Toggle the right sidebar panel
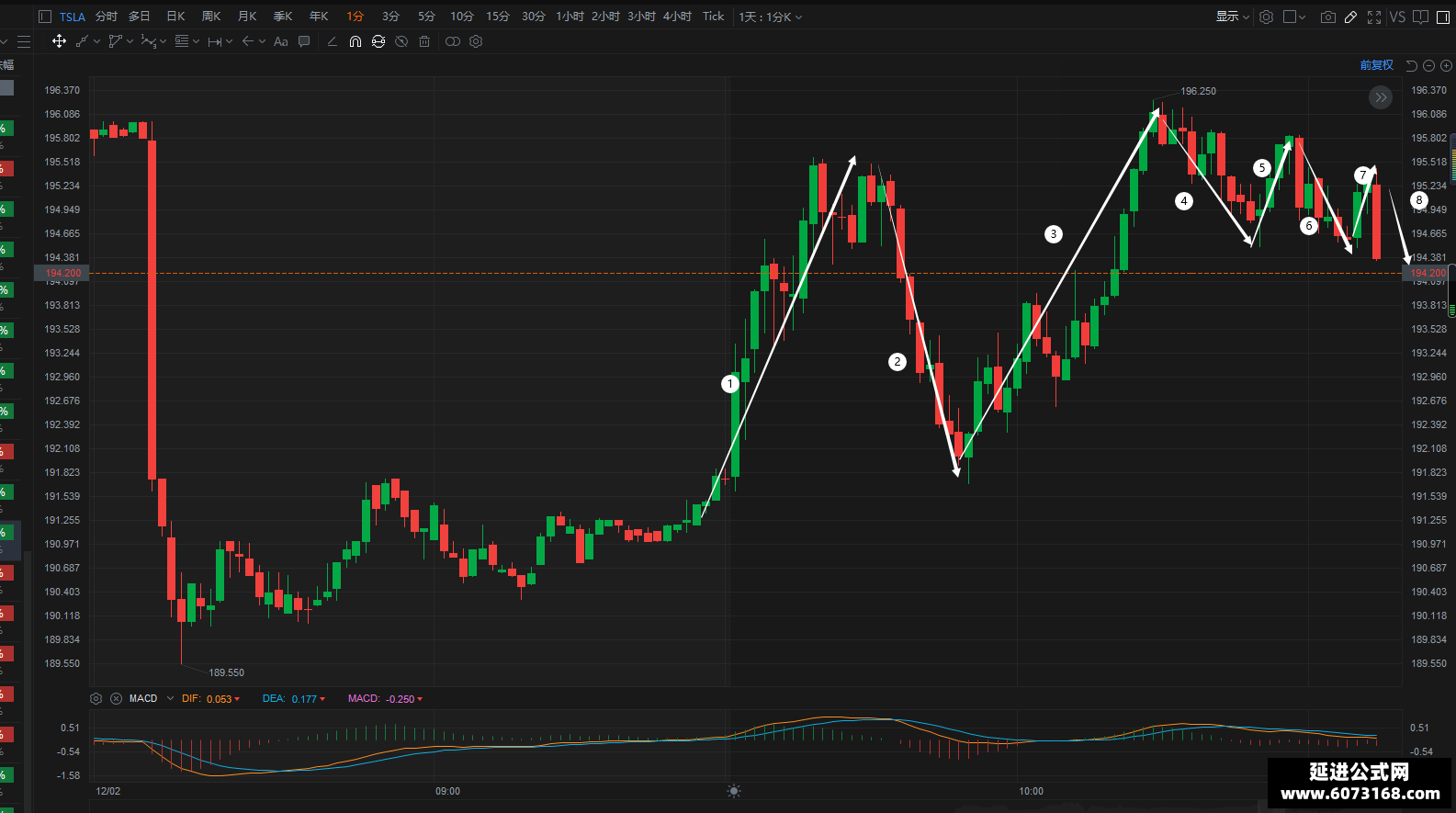The height and width of the screenshot is (813, 1456). [x=1443, y=17]
